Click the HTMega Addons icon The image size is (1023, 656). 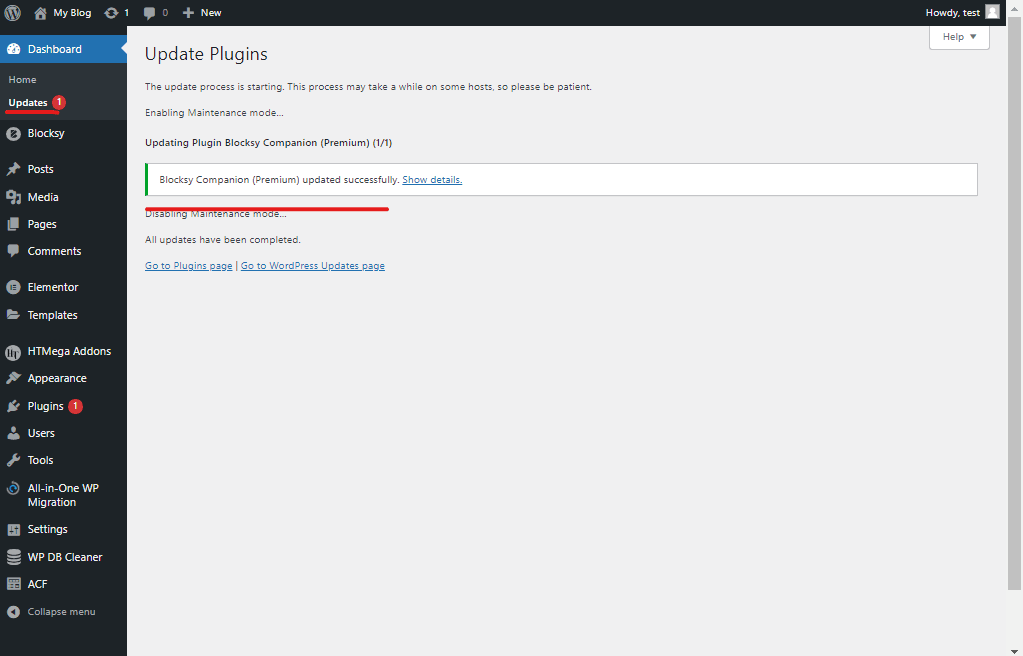coord(13,352)
